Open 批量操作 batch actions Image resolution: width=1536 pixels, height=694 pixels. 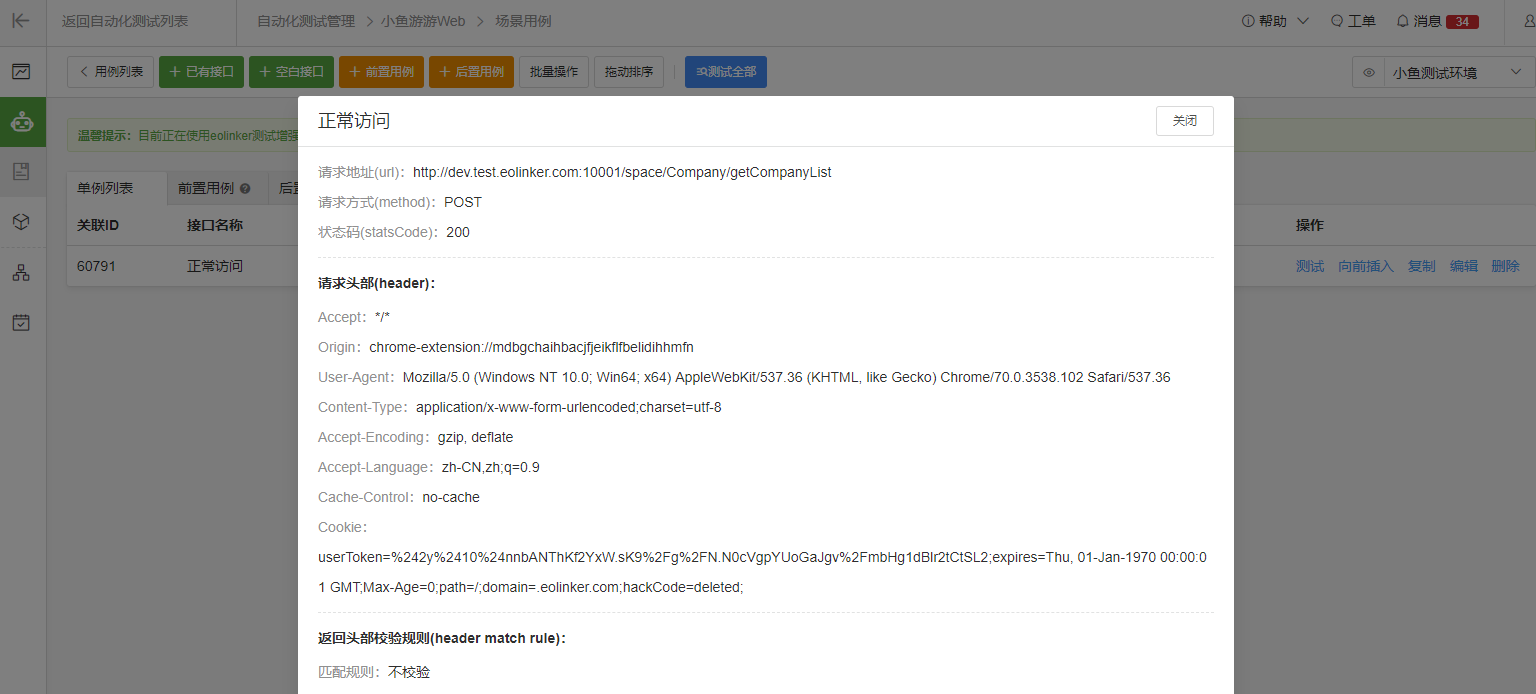(x=554, y=72)
